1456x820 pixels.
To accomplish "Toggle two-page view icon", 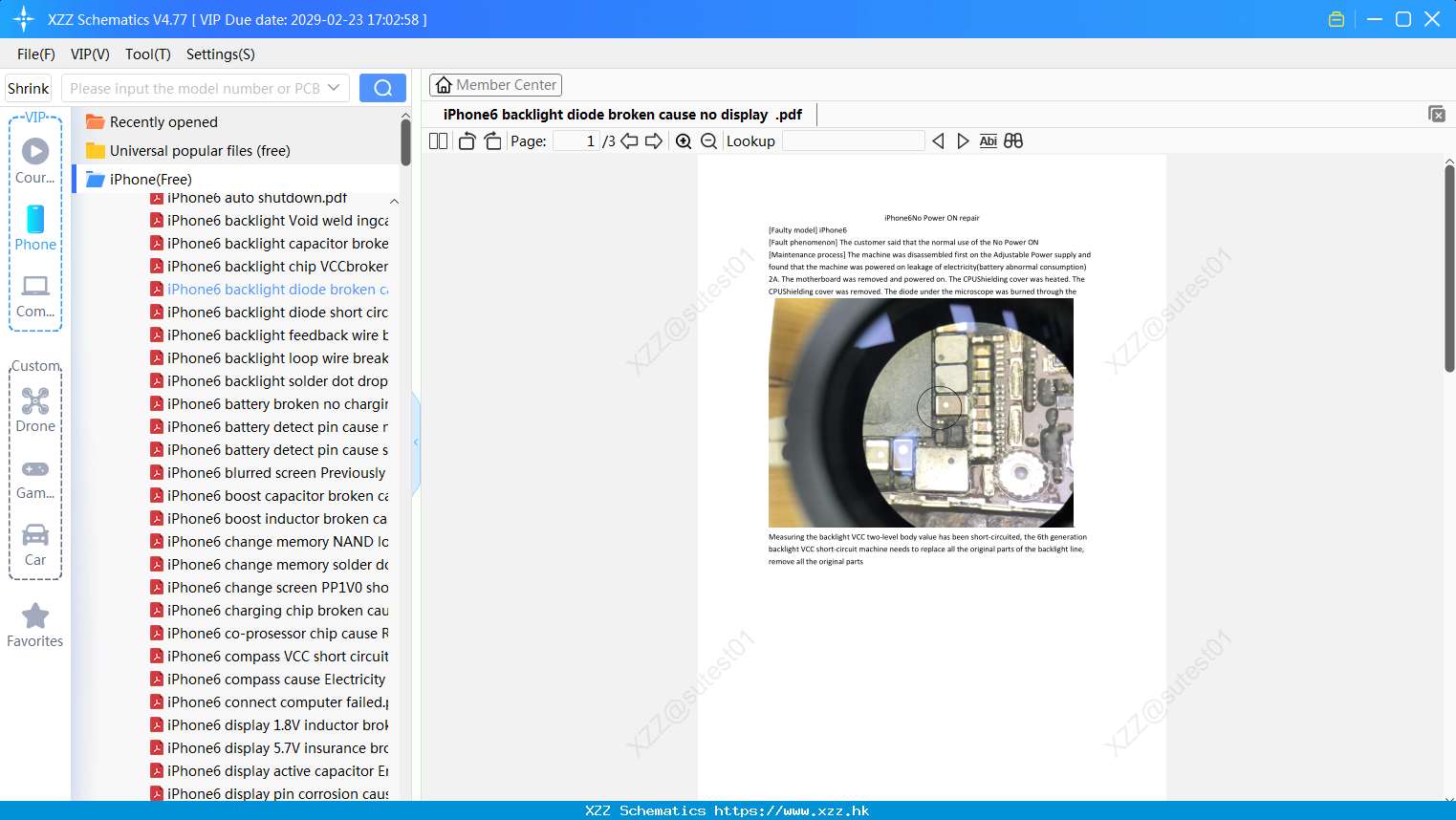I will [x=439, y=140].
